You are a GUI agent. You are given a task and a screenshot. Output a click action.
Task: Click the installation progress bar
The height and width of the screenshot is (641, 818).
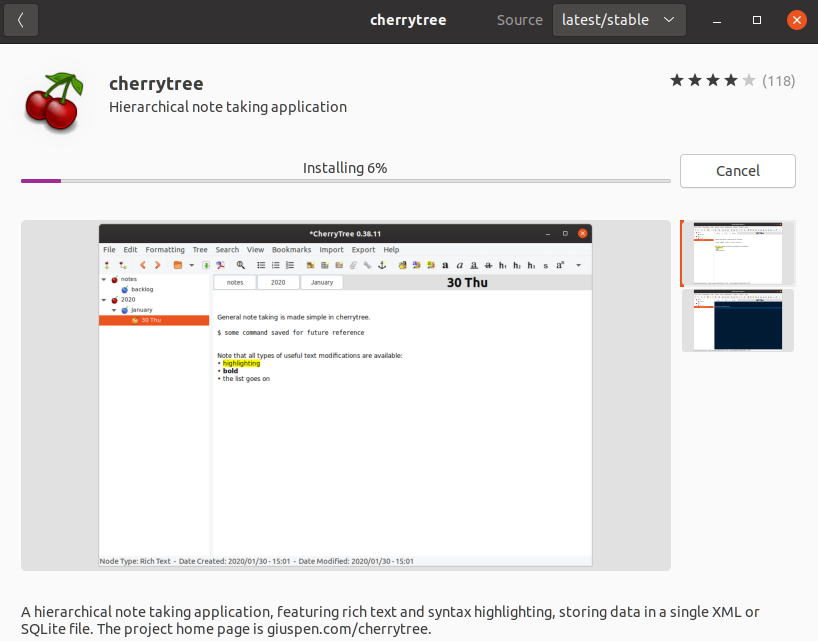(x=345, y=181)
